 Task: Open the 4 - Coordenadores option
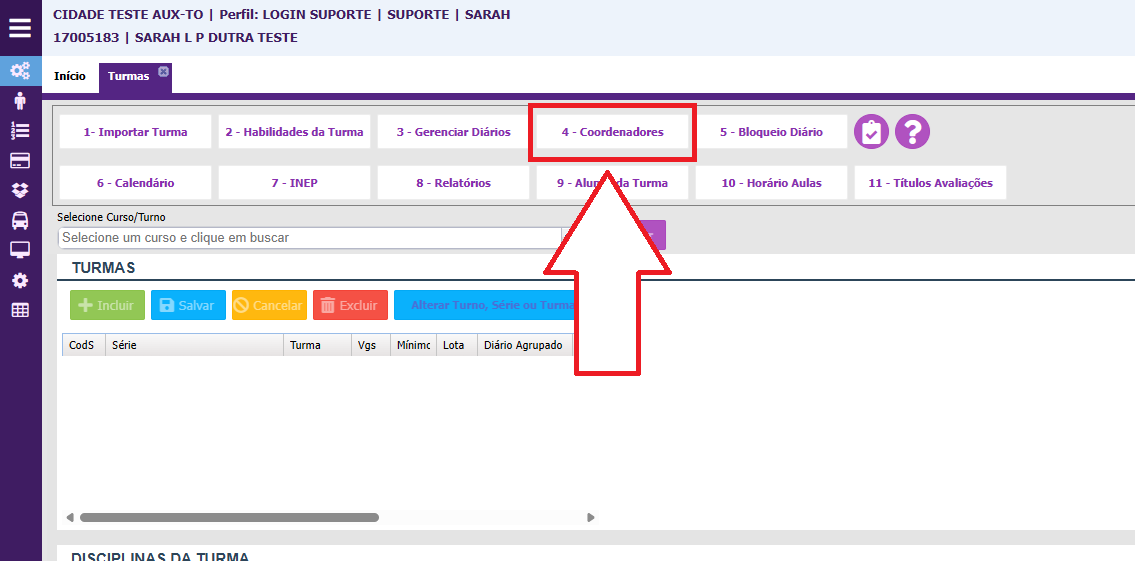point(612,132)
